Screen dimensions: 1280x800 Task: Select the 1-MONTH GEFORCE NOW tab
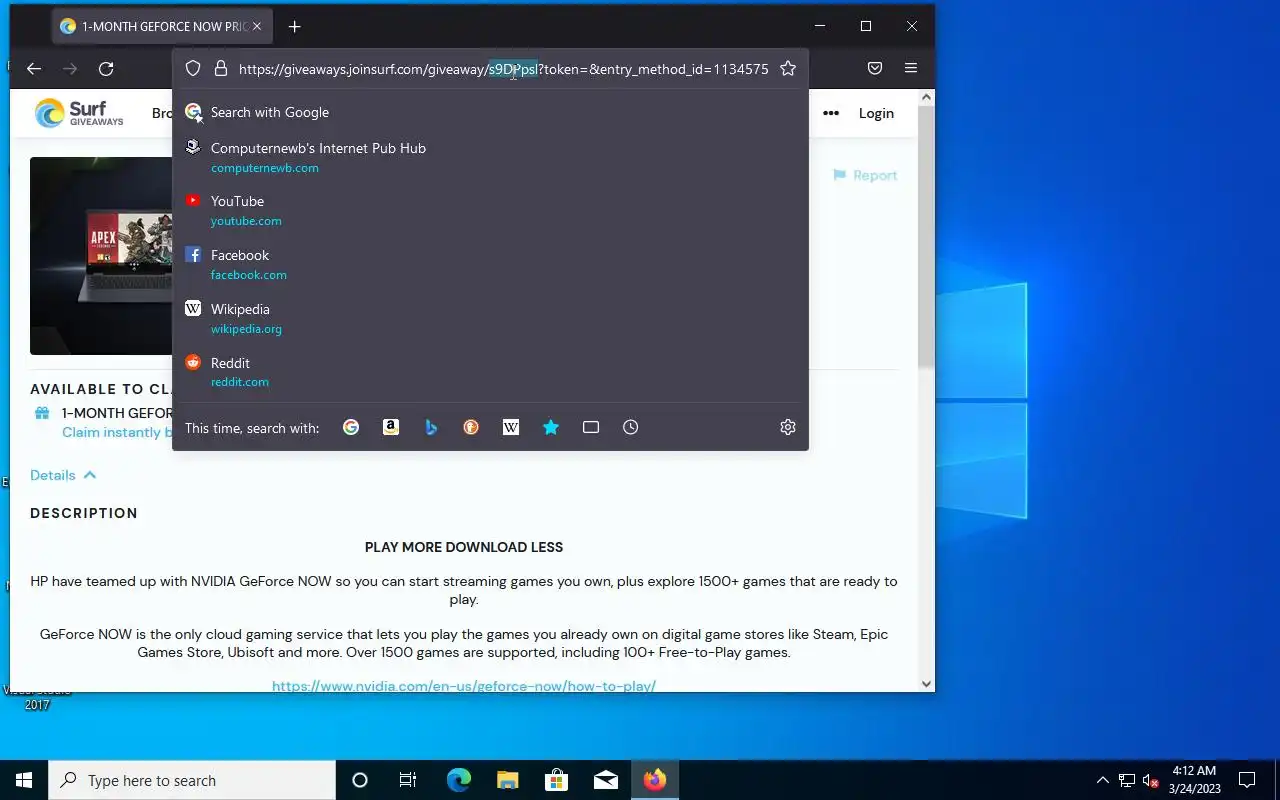pos(162,27)
